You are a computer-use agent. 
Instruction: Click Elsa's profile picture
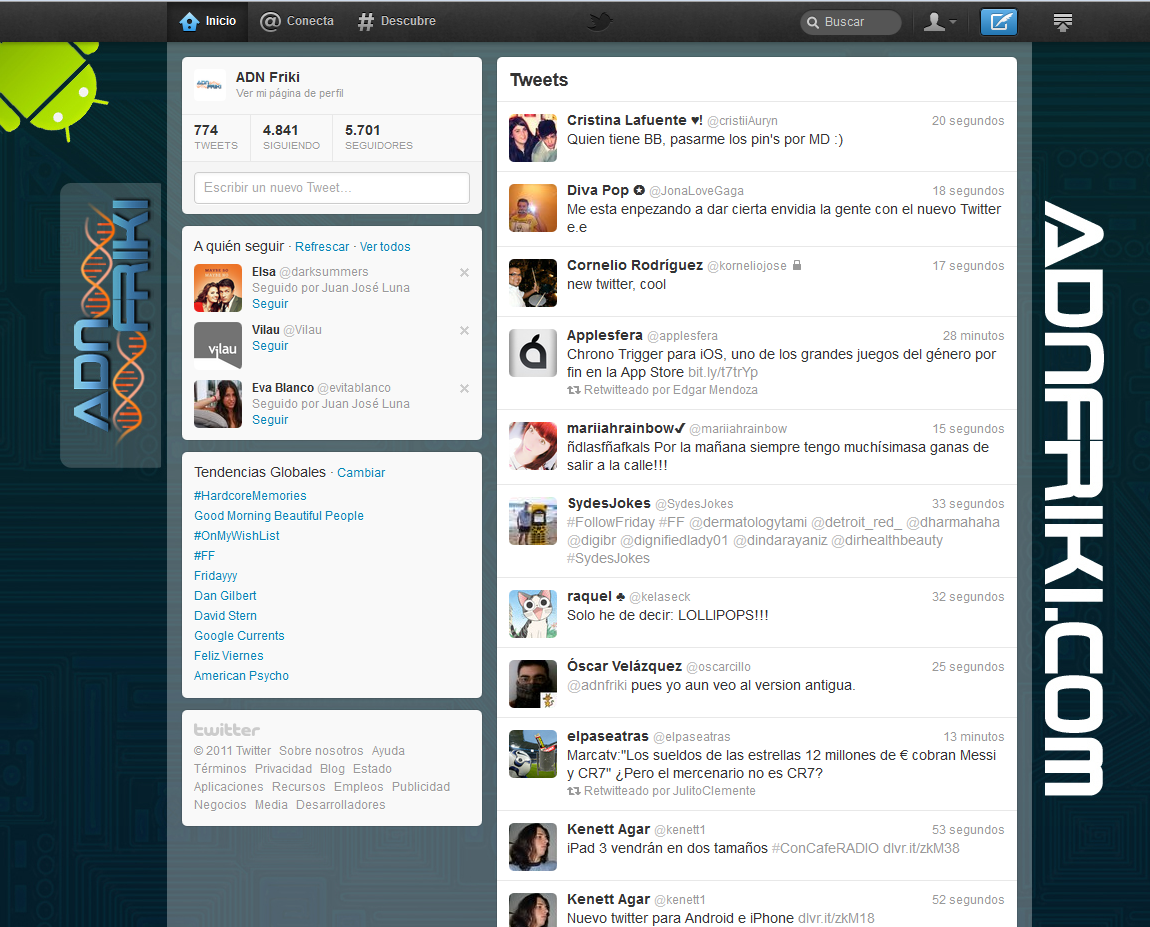[218, 288]
